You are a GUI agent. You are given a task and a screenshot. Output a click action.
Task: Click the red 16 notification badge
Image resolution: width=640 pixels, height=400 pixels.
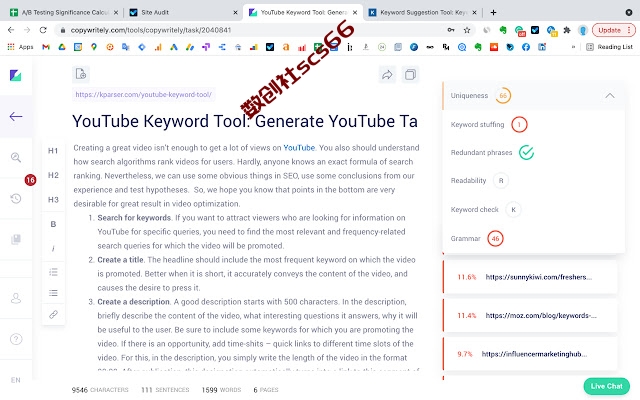(30, 180)
